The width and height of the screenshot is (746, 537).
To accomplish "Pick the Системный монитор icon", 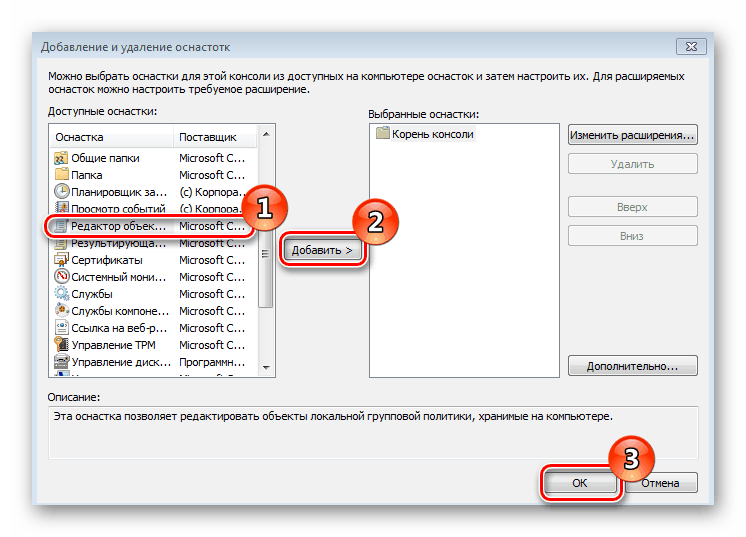I will pos(61,277).
